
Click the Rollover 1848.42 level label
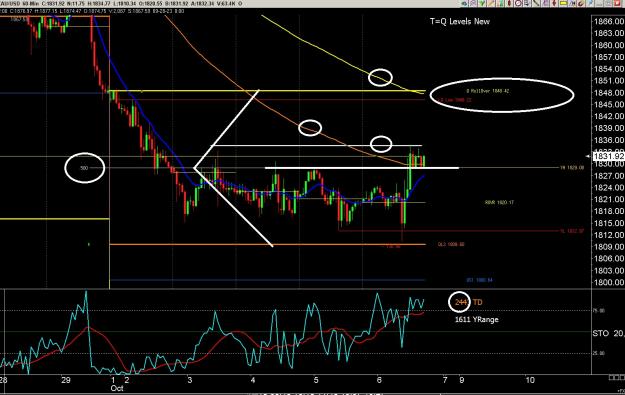pos(488,91)
